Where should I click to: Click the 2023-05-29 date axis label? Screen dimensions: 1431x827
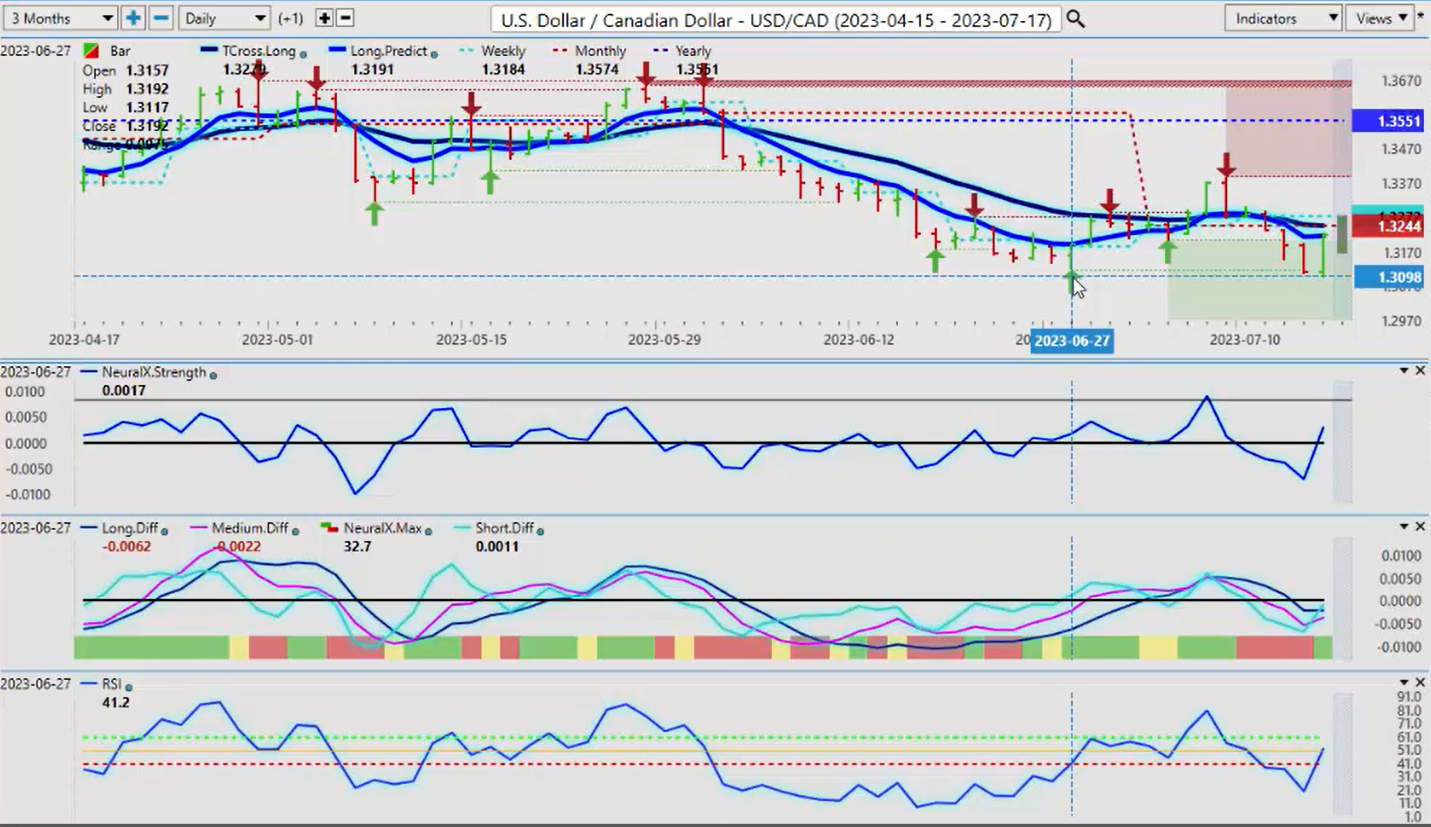coord(663,340)
